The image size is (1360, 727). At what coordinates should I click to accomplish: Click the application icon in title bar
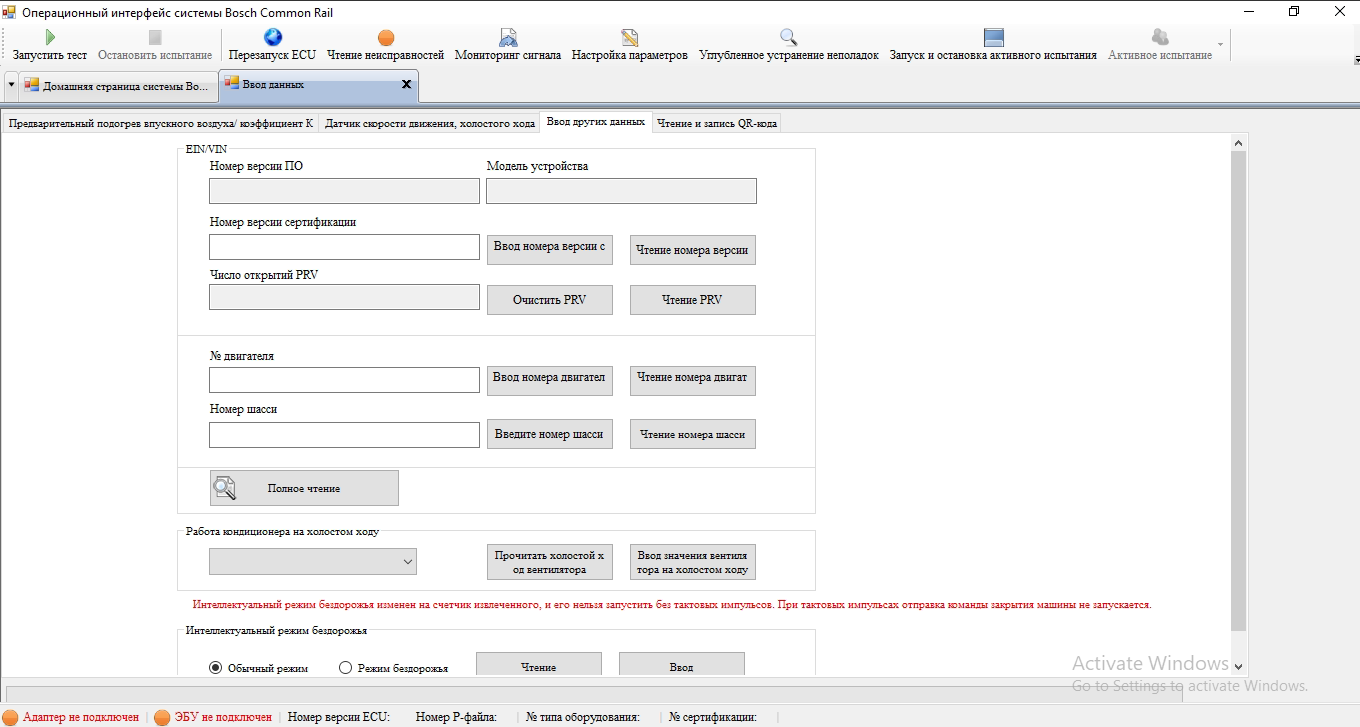click(10, 12)
